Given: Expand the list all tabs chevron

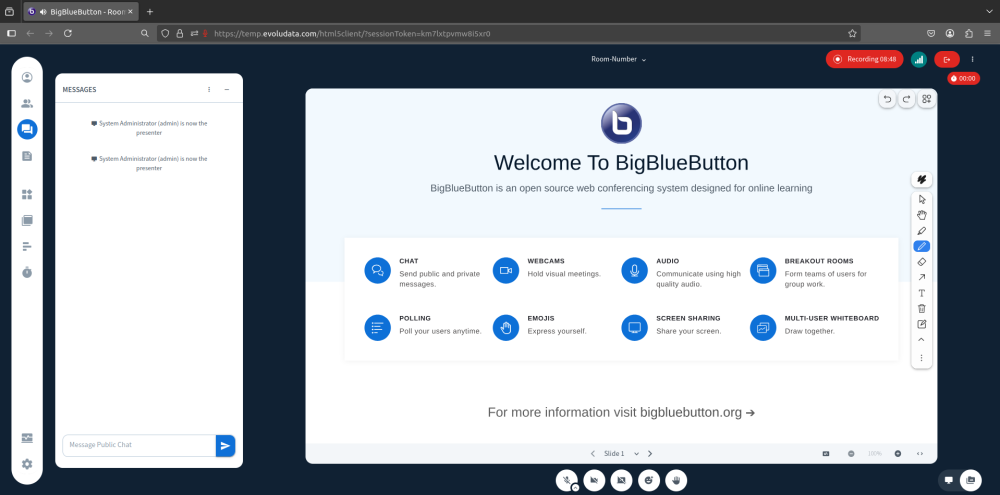Looking at the screenshot, I should click(989, 11).
